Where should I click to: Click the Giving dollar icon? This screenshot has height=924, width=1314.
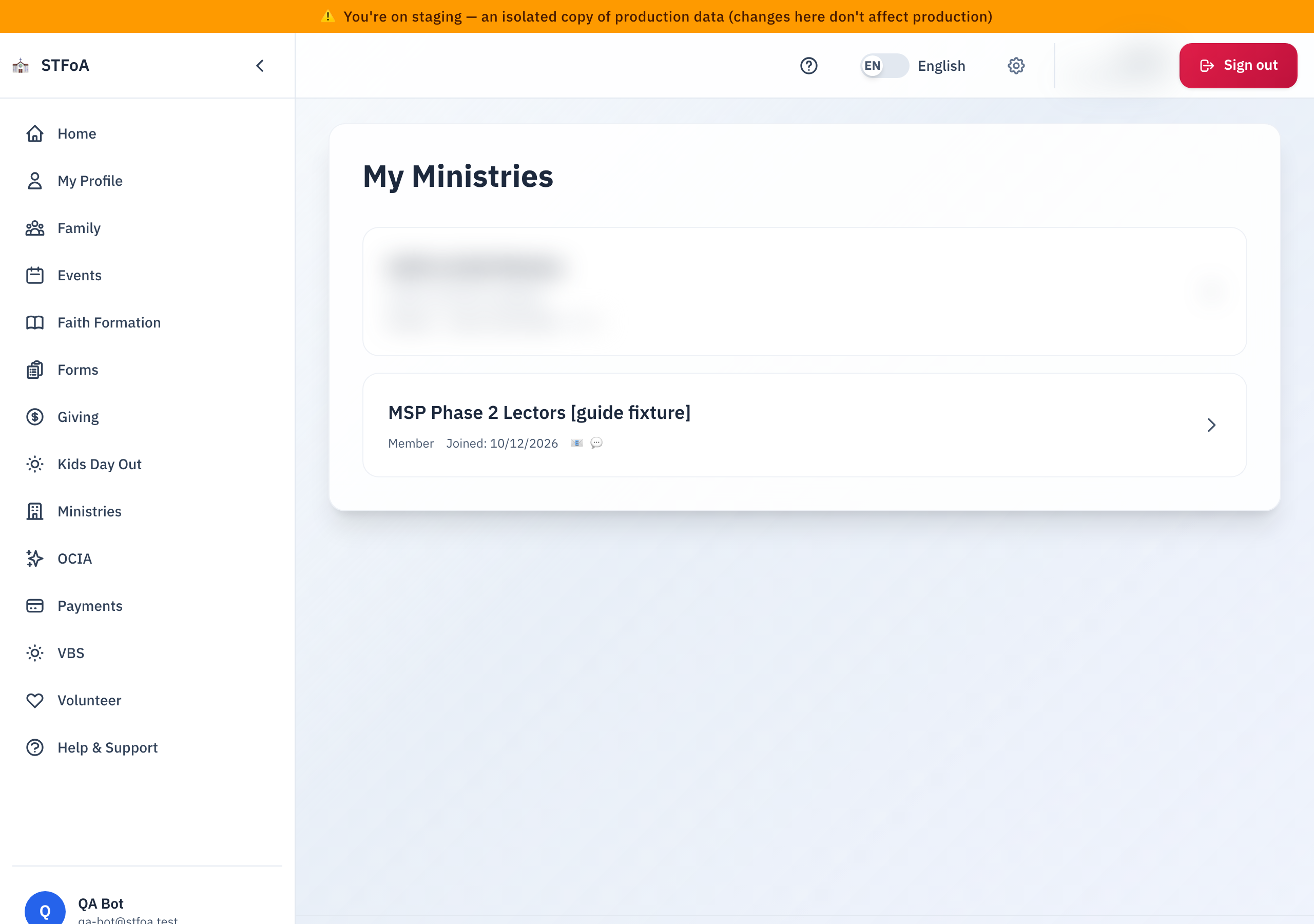click(35, 417)
